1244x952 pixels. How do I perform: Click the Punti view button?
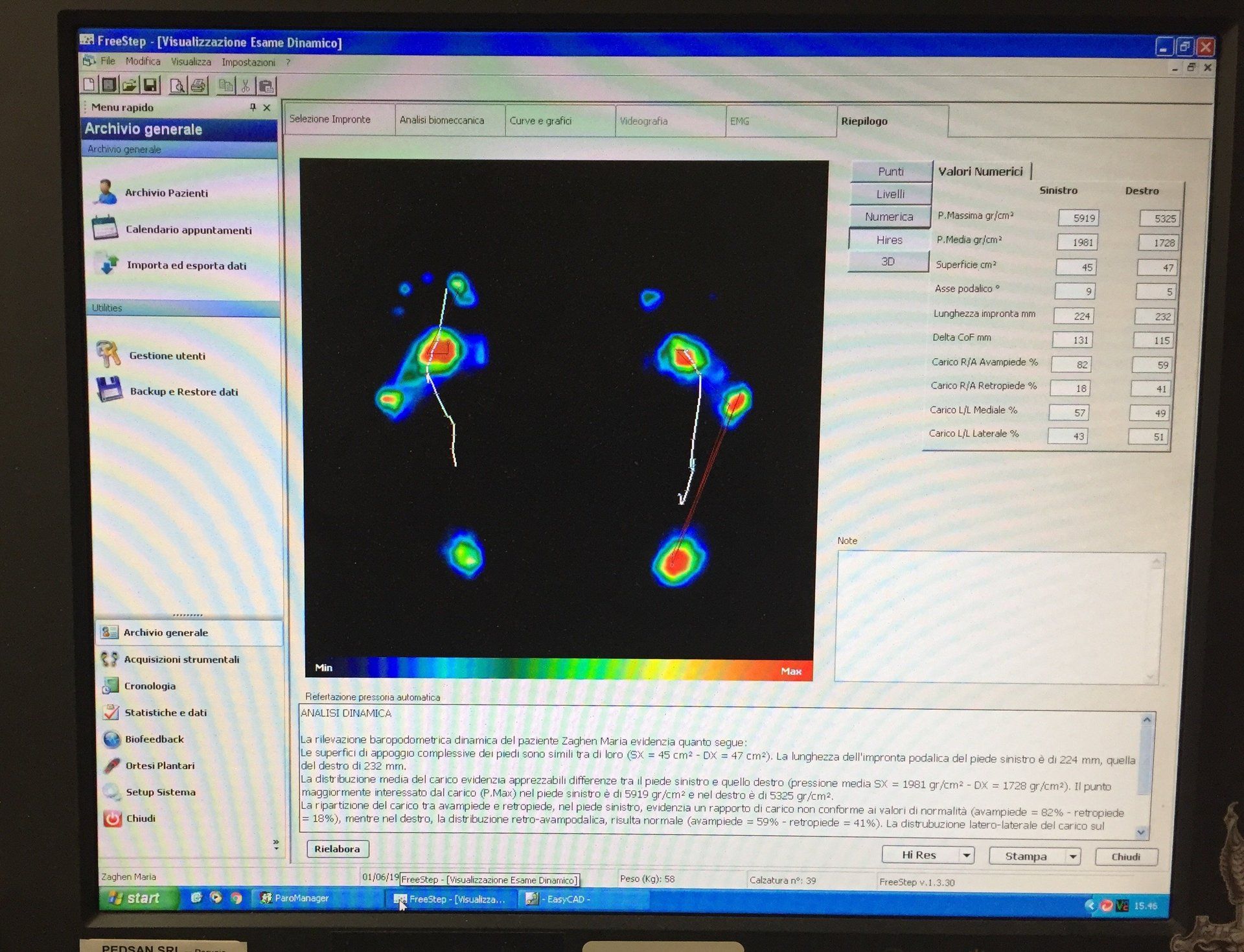[x=891, y=171]
